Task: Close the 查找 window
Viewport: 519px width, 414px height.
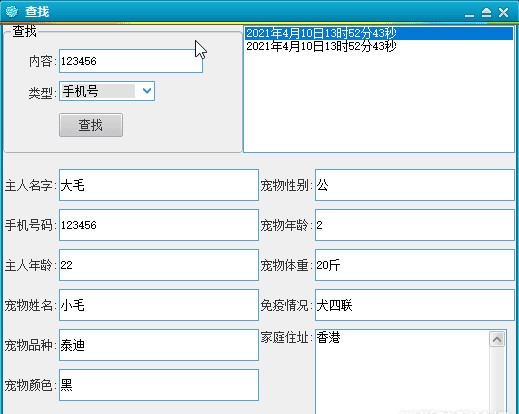Action: pos(503,13)
